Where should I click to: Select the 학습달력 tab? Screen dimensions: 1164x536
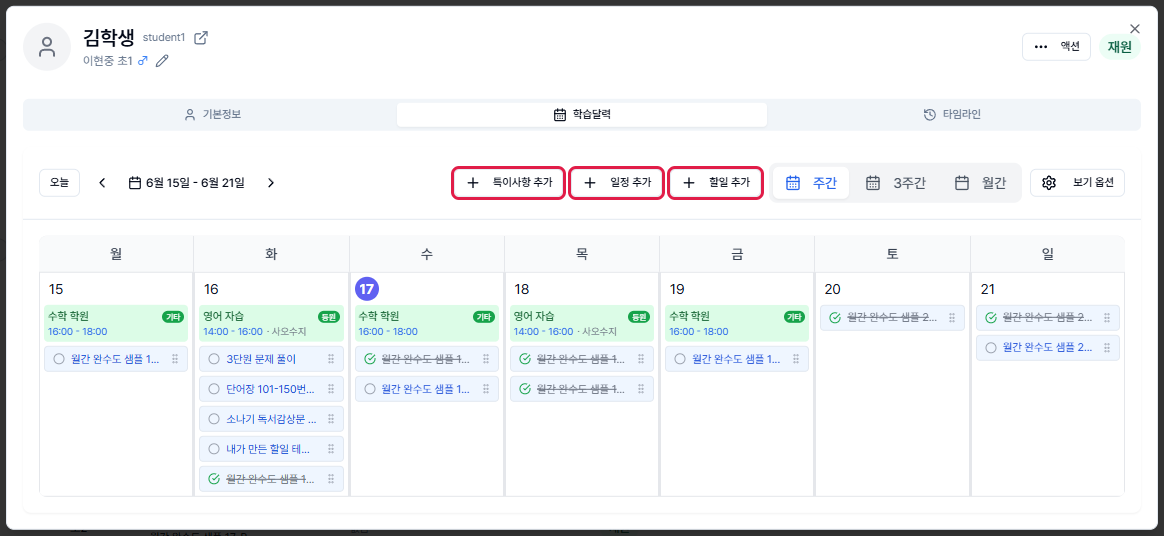click(582, 114)
